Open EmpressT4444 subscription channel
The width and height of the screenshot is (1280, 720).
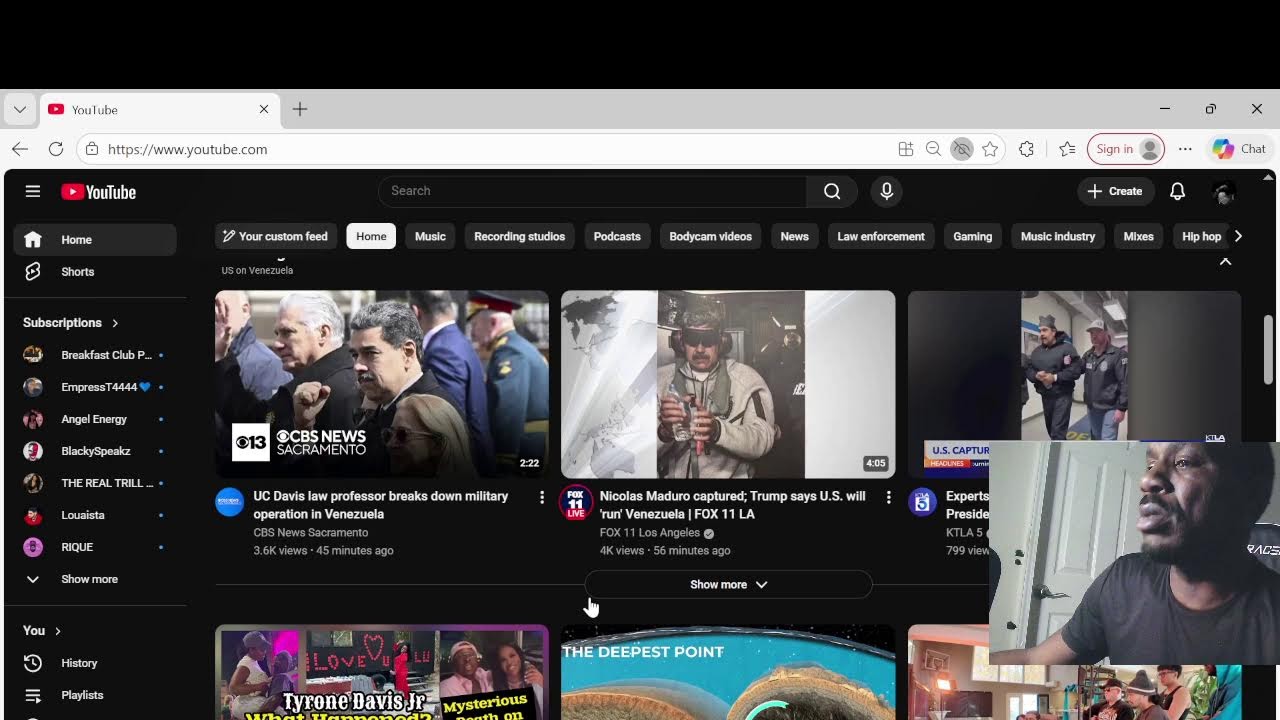(95, 387)
